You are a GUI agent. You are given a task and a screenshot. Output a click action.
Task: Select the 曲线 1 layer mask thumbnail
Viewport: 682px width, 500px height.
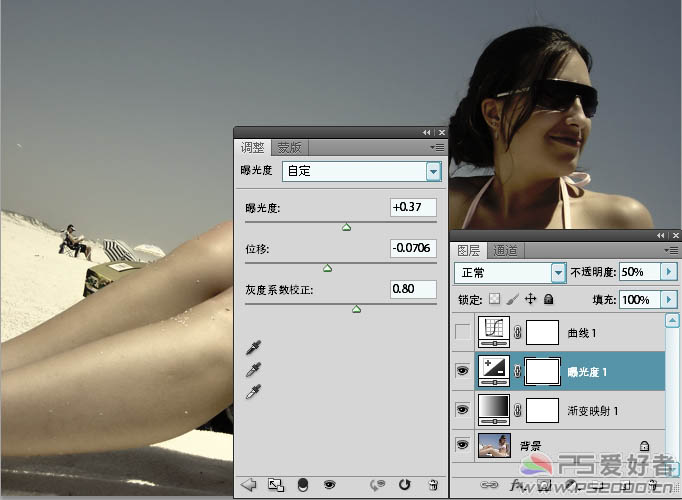(x=543, y=333)
